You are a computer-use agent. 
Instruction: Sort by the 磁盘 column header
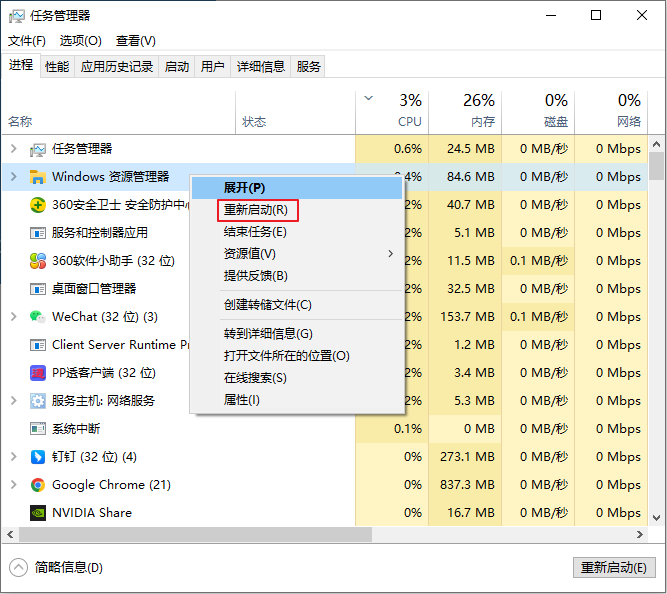tap(538, 113)
